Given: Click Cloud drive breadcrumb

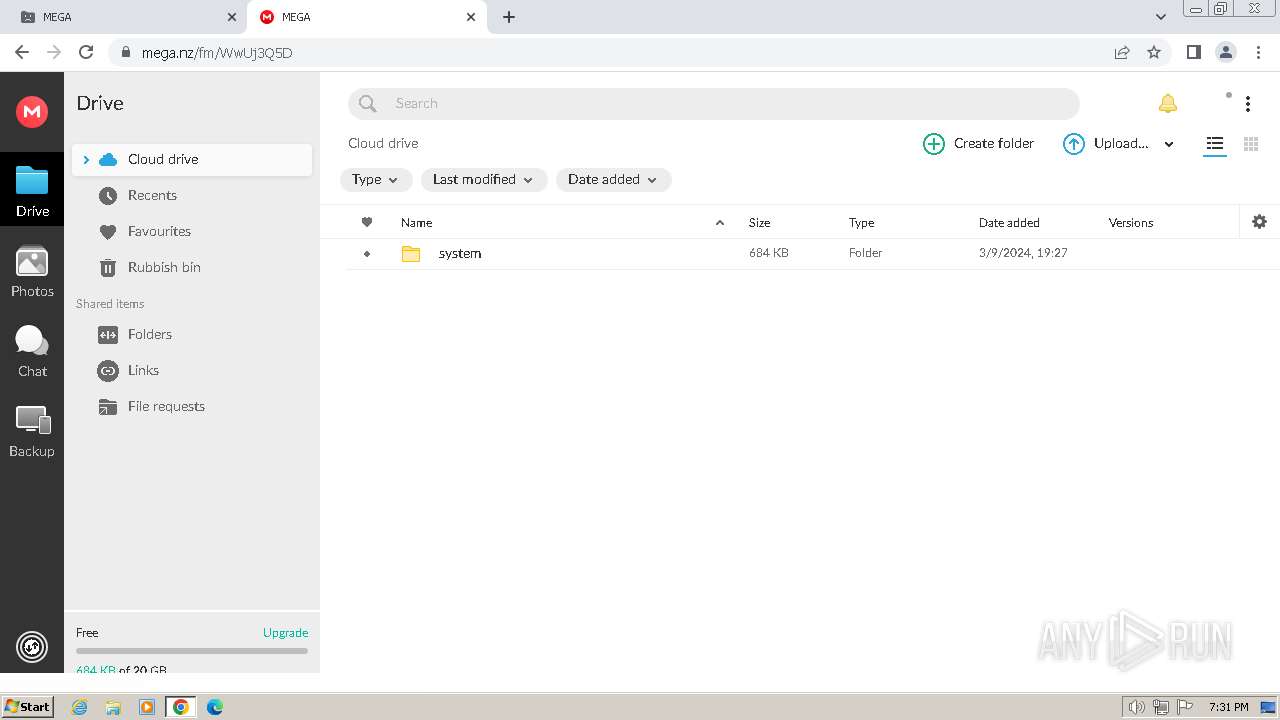Looking at the screenshot, I should pos(383,143).
